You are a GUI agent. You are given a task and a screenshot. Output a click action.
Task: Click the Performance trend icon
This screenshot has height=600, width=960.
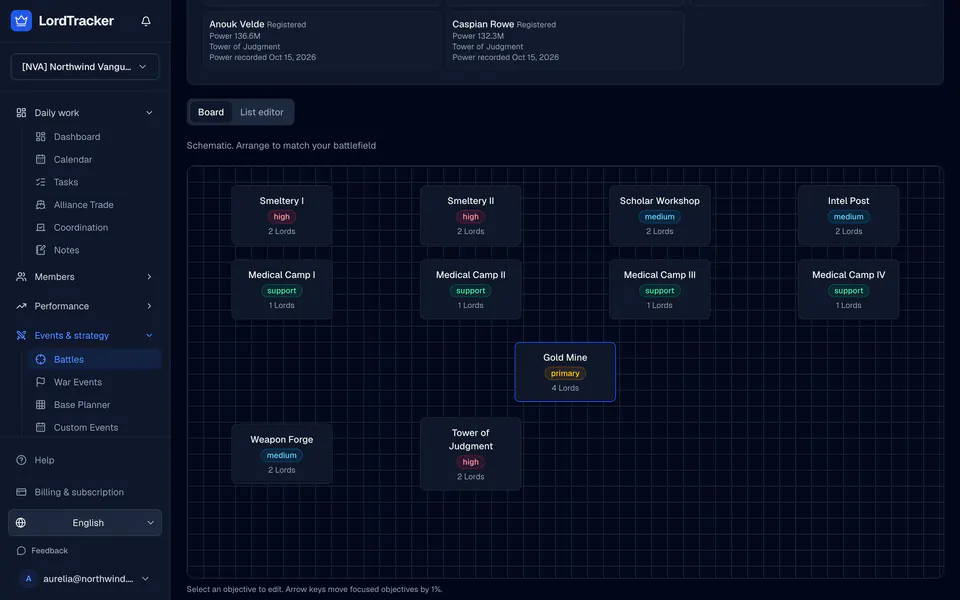coord(21,306)
